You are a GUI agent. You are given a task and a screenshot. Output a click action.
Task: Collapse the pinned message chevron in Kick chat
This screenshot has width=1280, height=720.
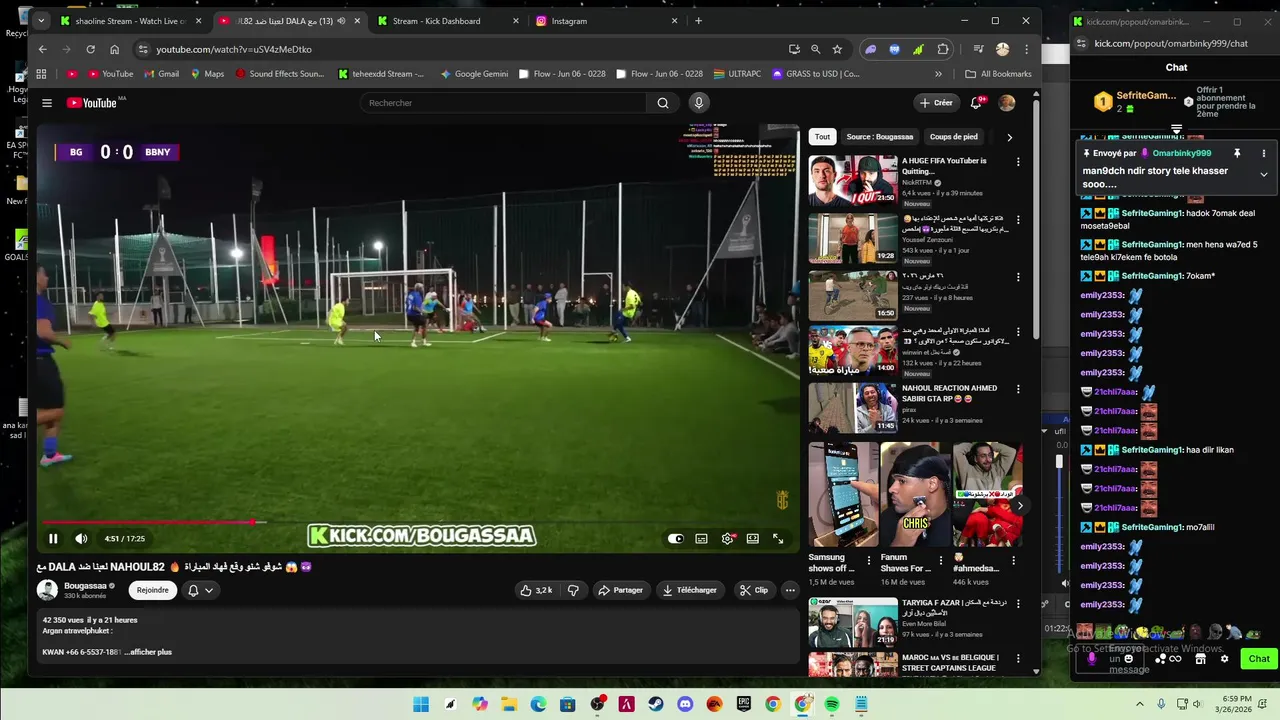point(1263,174)
